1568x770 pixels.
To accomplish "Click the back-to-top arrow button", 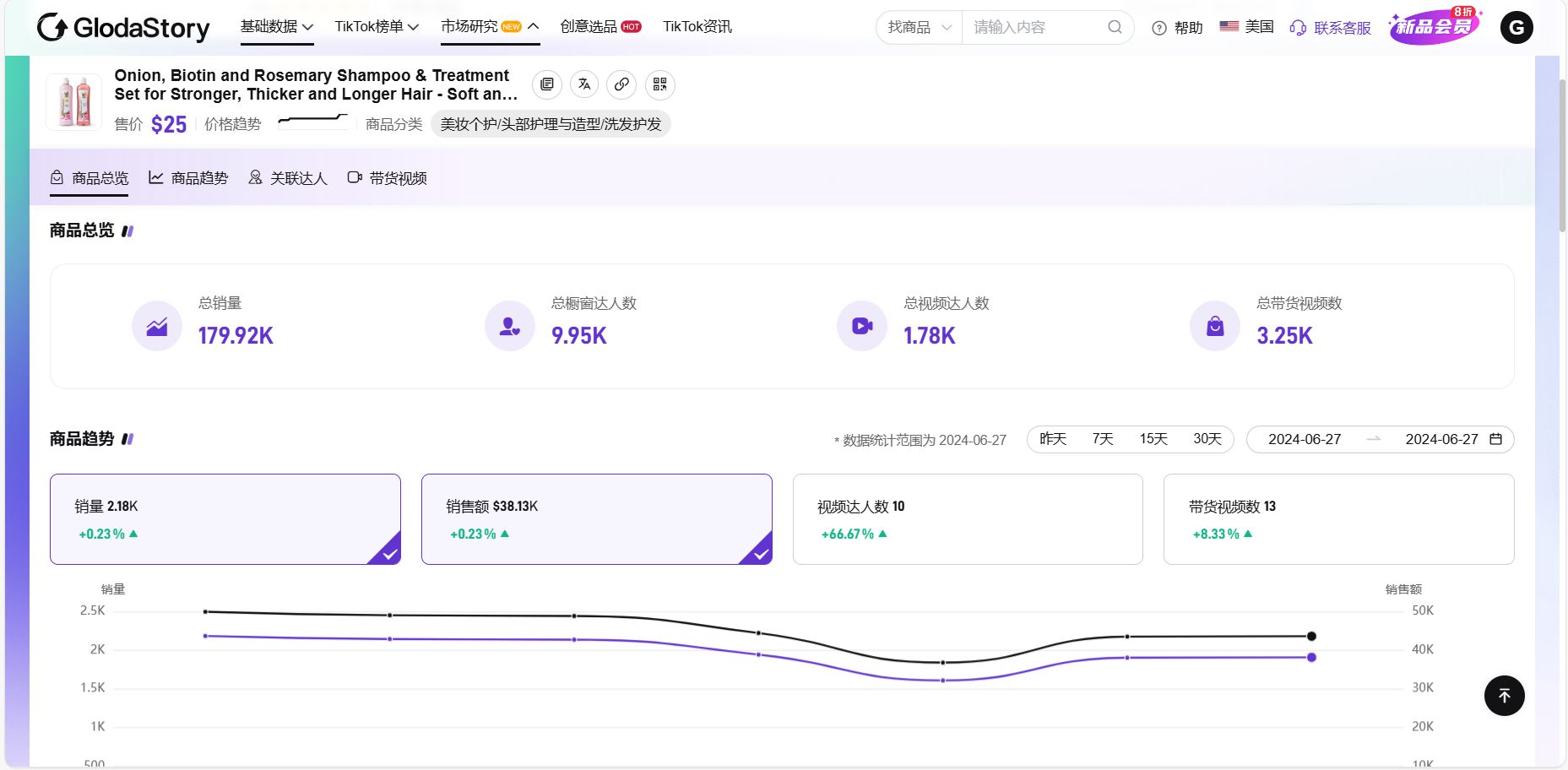I will coord(1505,696).
